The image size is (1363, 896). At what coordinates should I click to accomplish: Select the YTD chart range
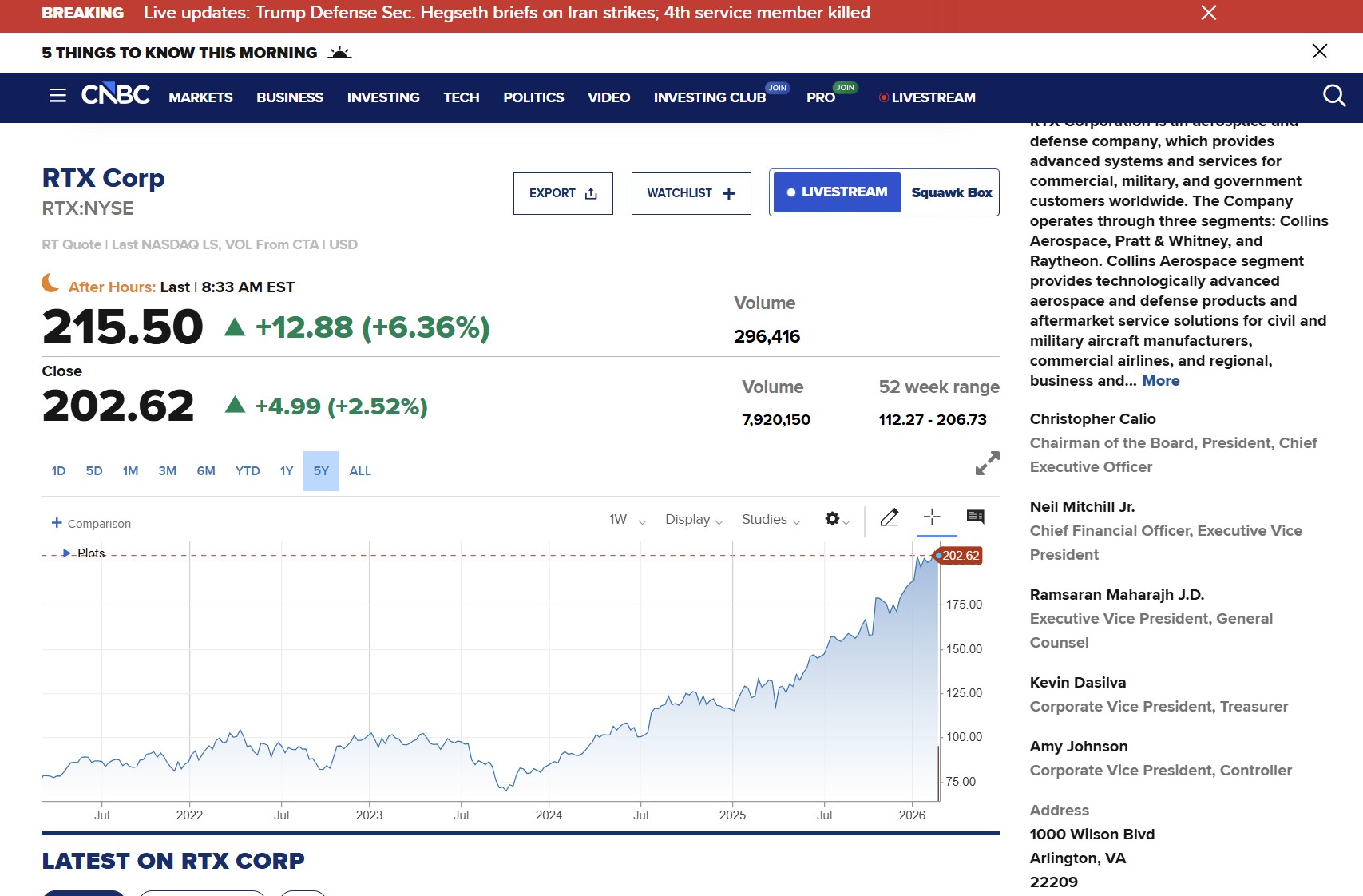pos(248,471)
